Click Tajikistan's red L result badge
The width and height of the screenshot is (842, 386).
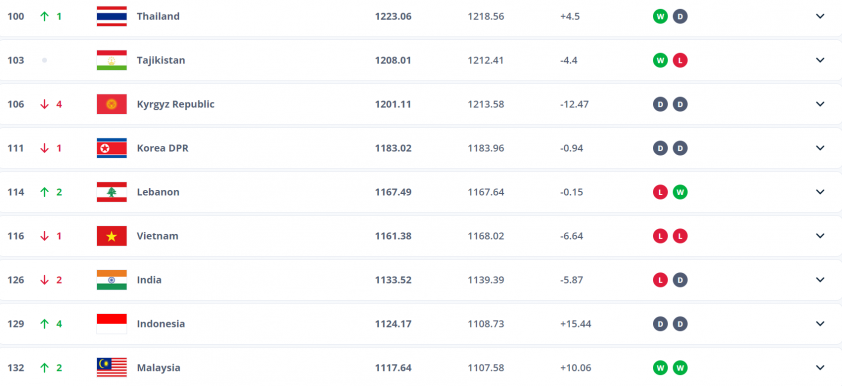[x=680, y=61]
